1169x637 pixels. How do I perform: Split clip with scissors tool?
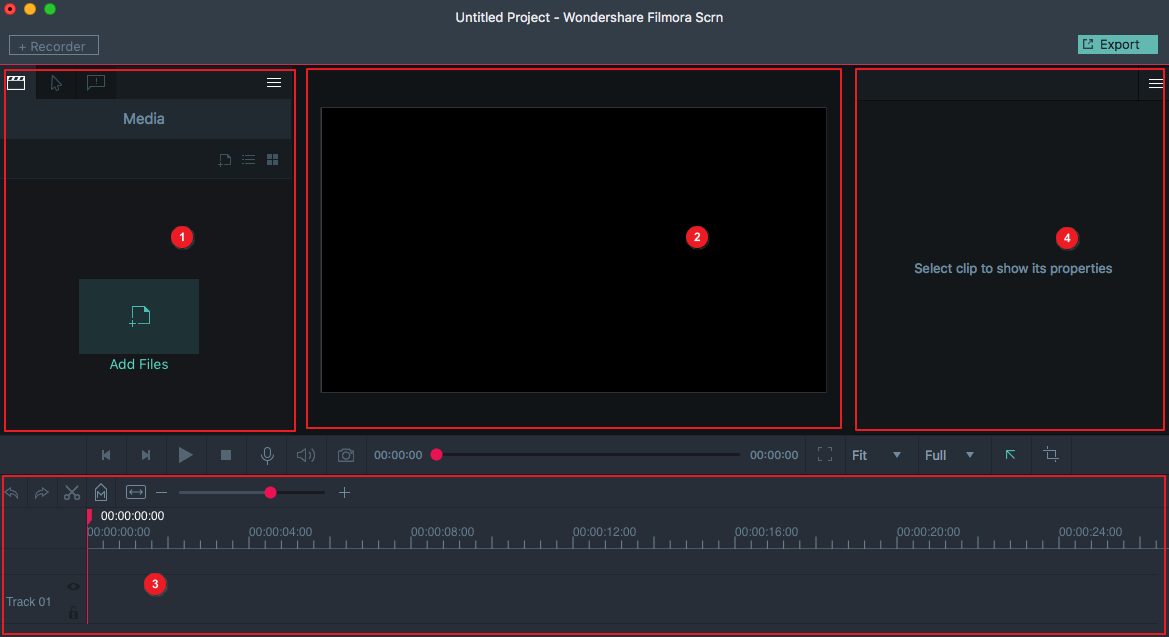(72, 492)
